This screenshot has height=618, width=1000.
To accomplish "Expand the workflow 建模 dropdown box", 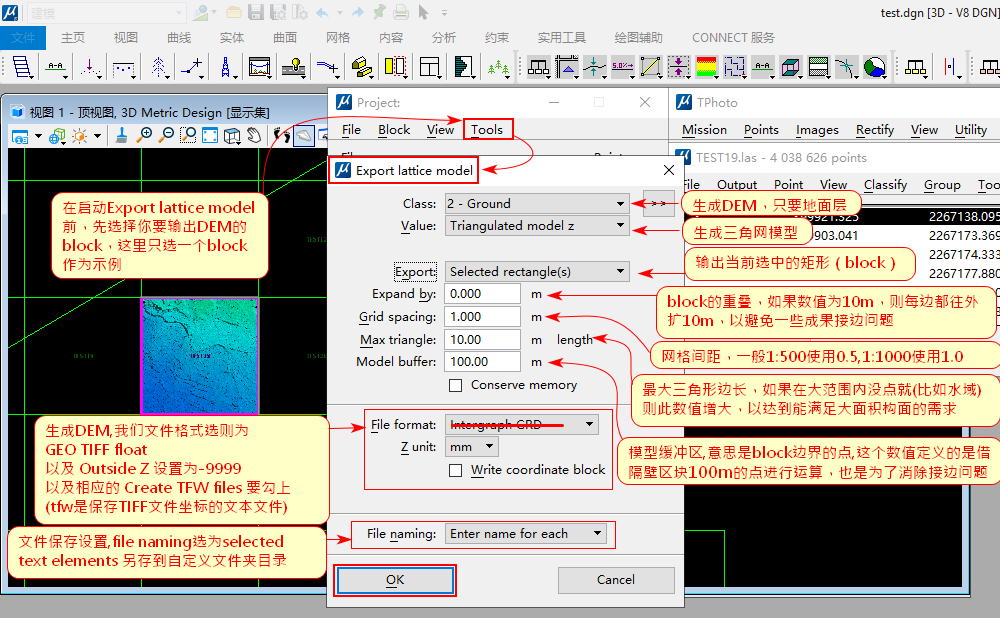I will click(107, 13).
